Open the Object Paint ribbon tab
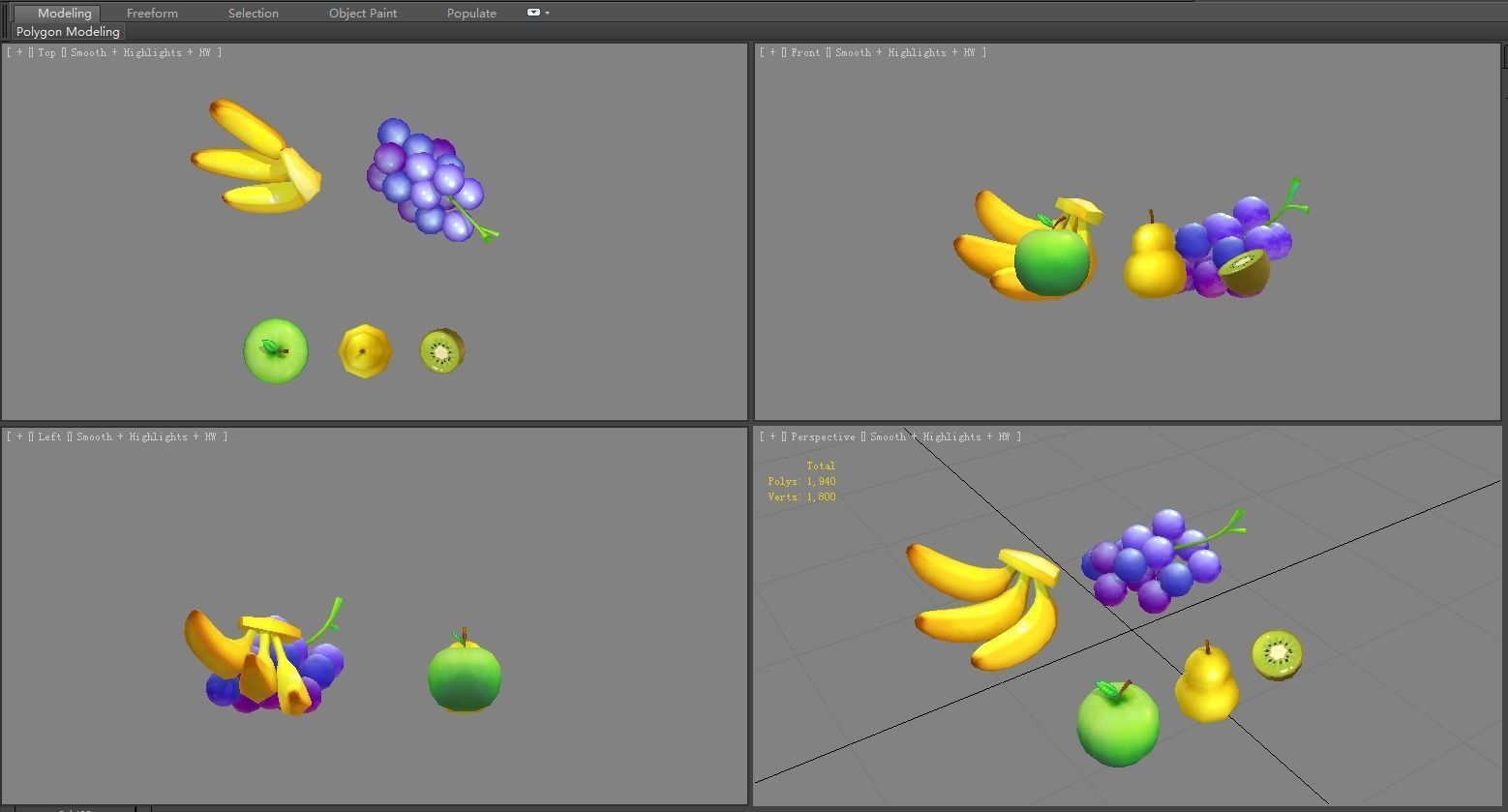The width and height of the screenshot is (1508, 812). 363,14
